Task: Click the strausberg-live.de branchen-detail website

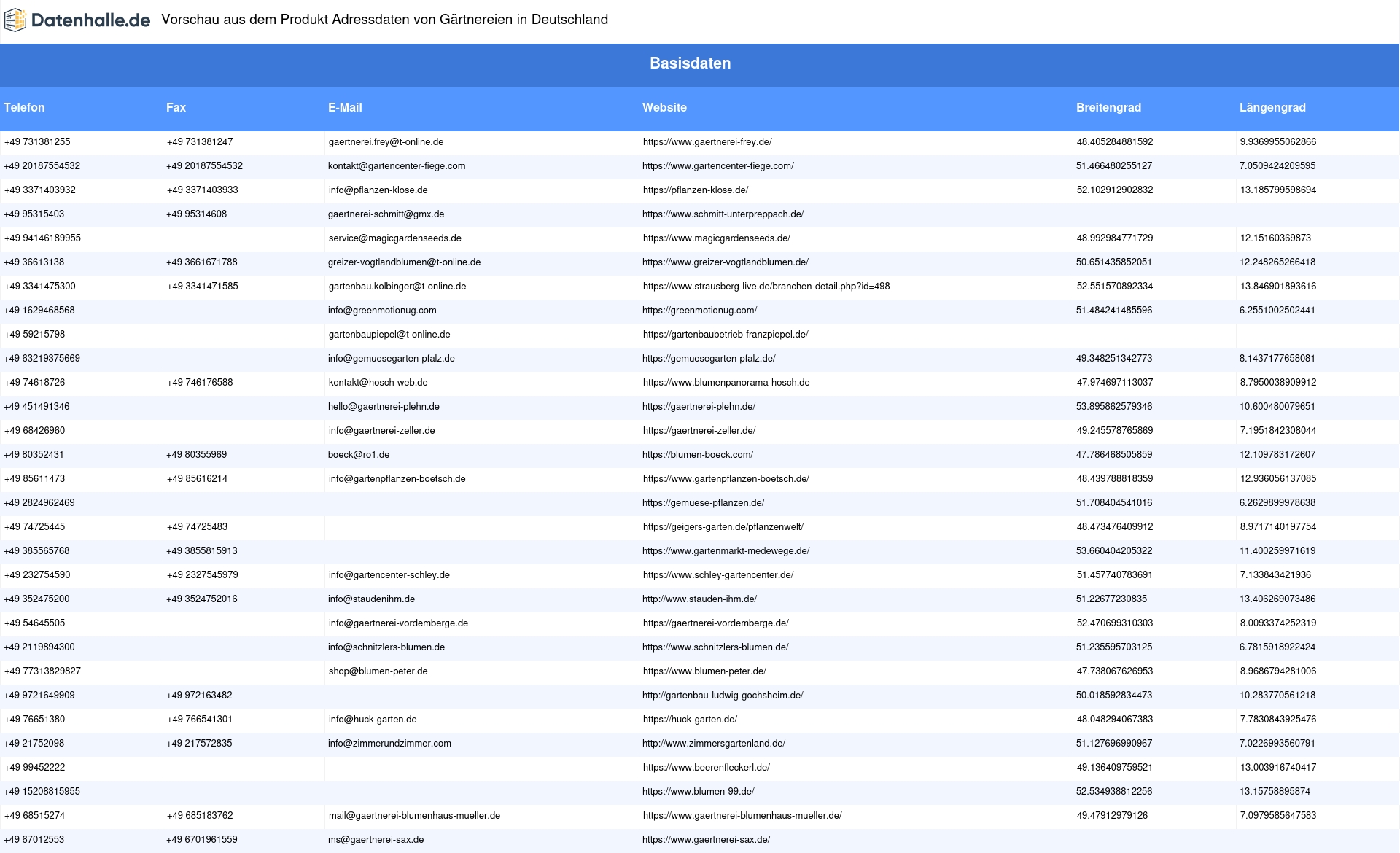Action: pyautogui.click(x=766, y=287)
